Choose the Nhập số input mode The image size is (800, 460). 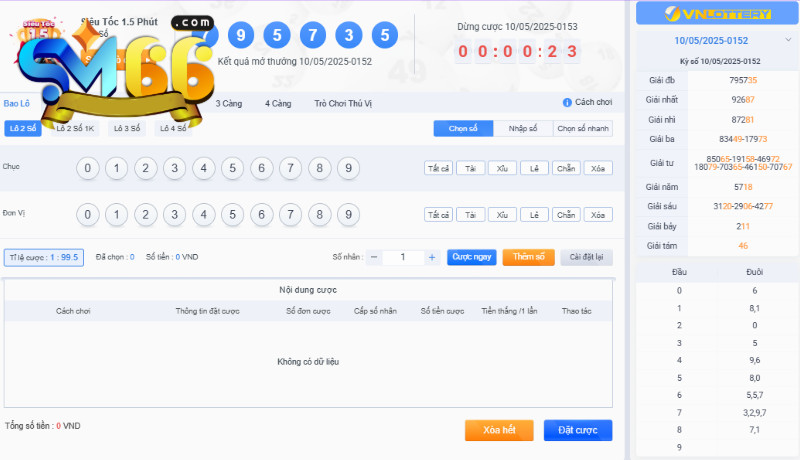(523, 129)
